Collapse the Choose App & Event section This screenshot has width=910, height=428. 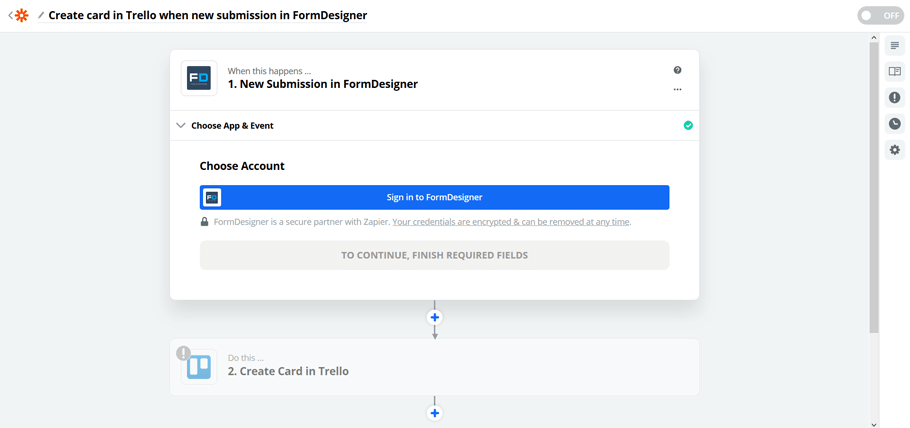pos(181,125)
